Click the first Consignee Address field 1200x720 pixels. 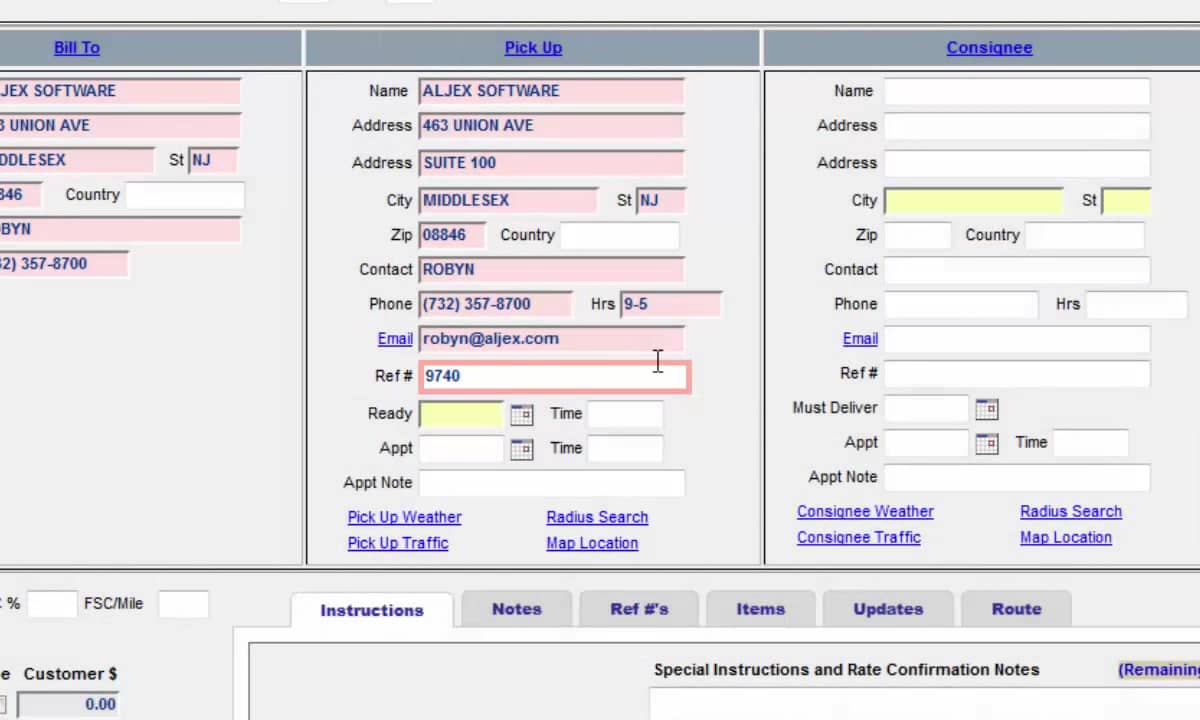click(x=1016, y=126)
